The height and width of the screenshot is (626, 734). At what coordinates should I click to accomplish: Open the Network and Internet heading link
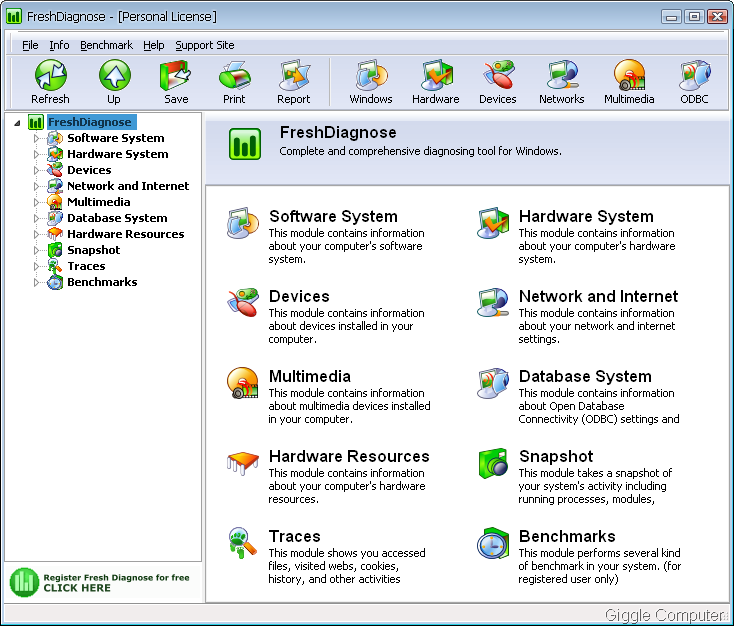click(x=598, y=296)
